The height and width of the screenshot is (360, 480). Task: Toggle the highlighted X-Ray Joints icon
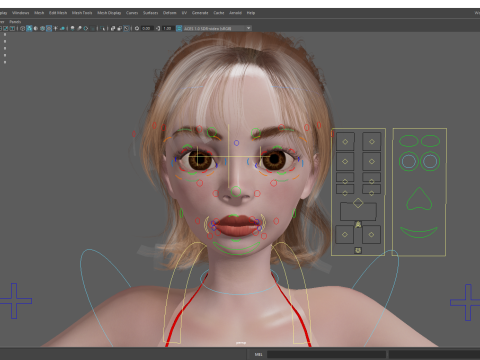pos(126,28)
